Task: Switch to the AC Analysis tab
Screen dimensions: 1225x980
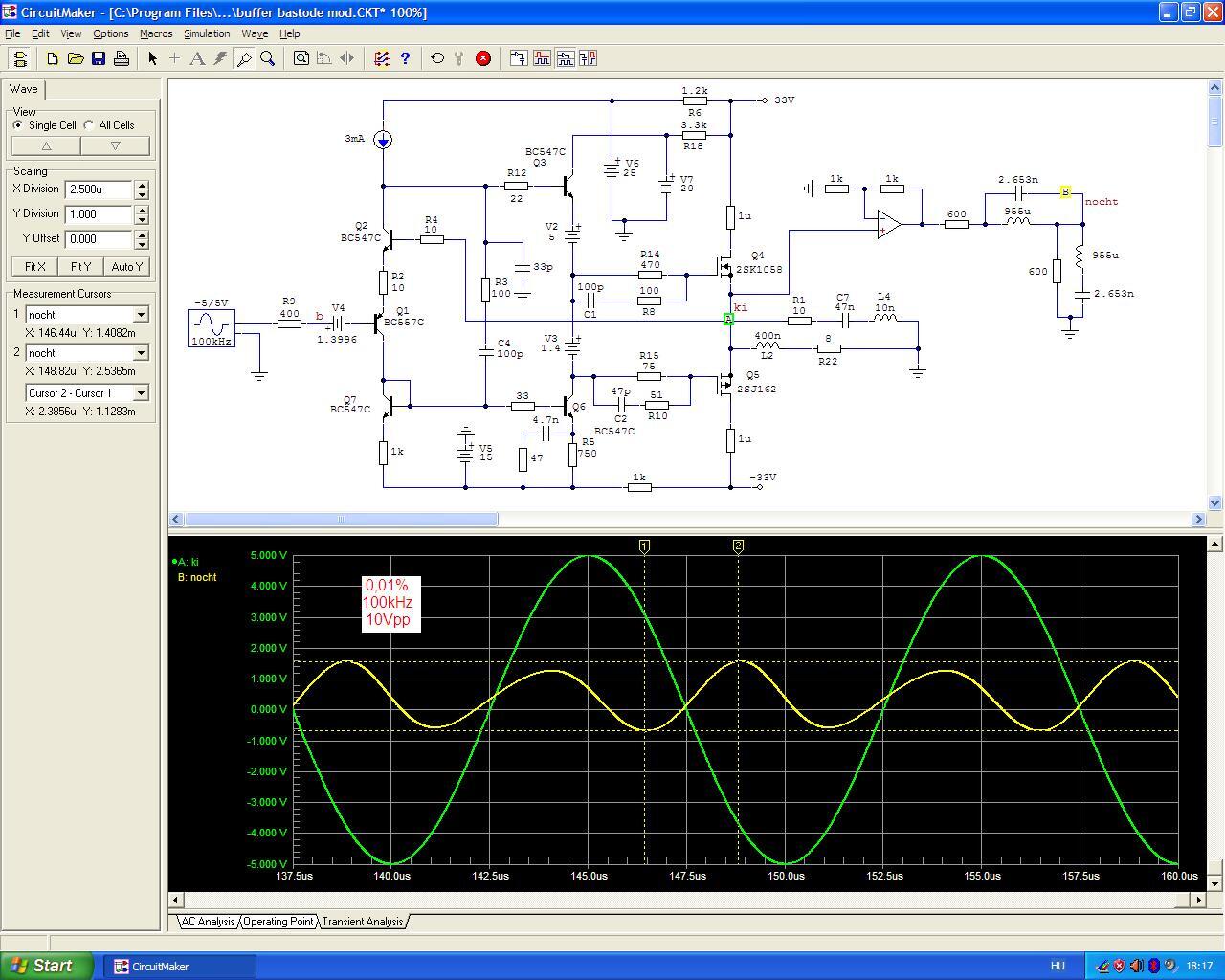Action: [208, 922]
